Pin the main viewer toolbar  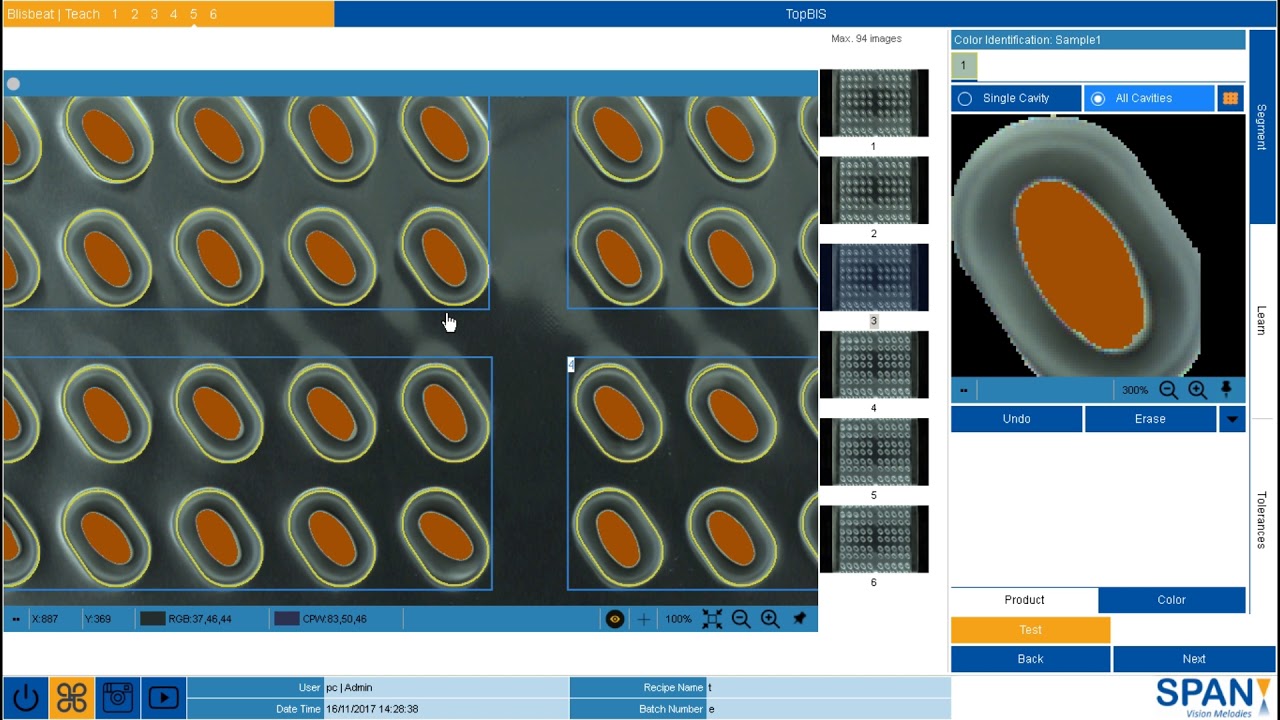pos(799,619)
